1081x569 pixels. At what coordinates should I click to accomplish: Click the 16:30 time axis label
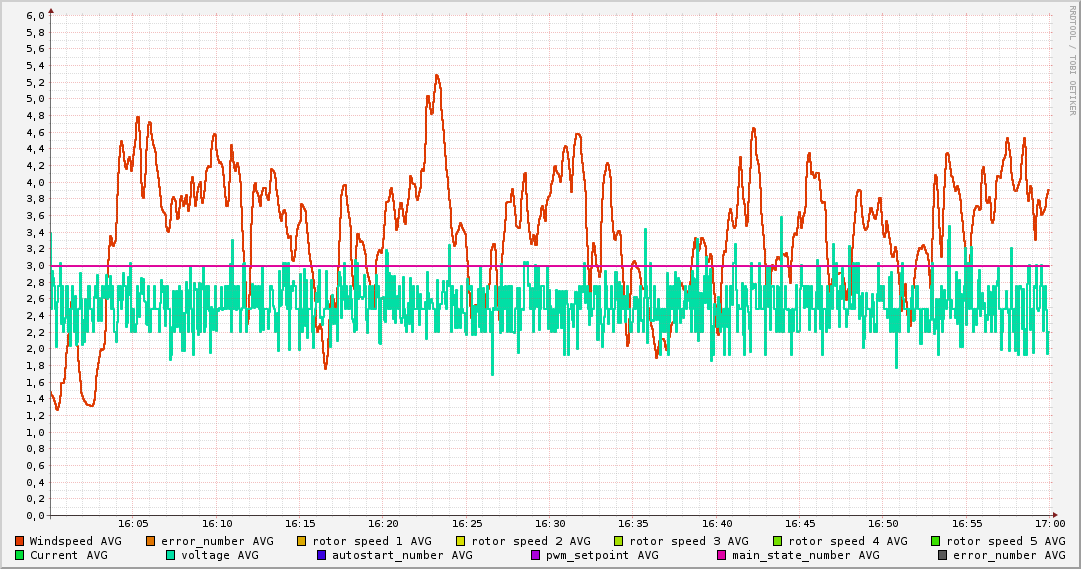tap(550, 523)
